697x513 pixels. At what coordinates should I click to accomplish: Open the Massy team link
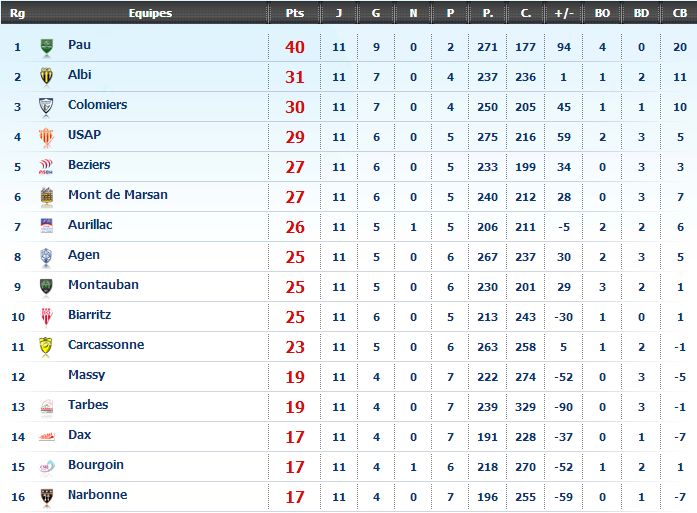click(x=87, y=375)
